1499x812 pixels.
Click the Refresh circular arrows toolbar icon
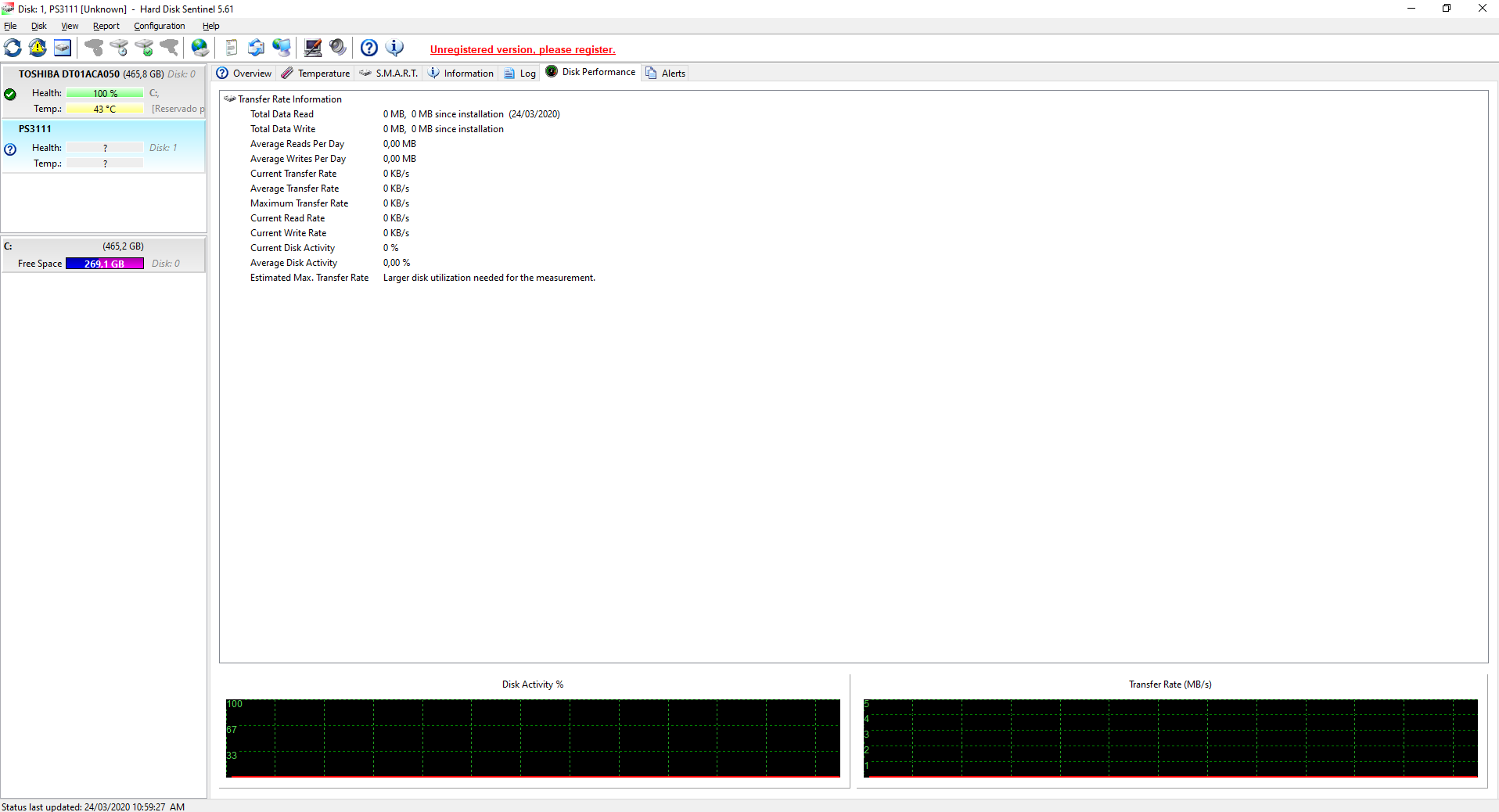[13, 48]
